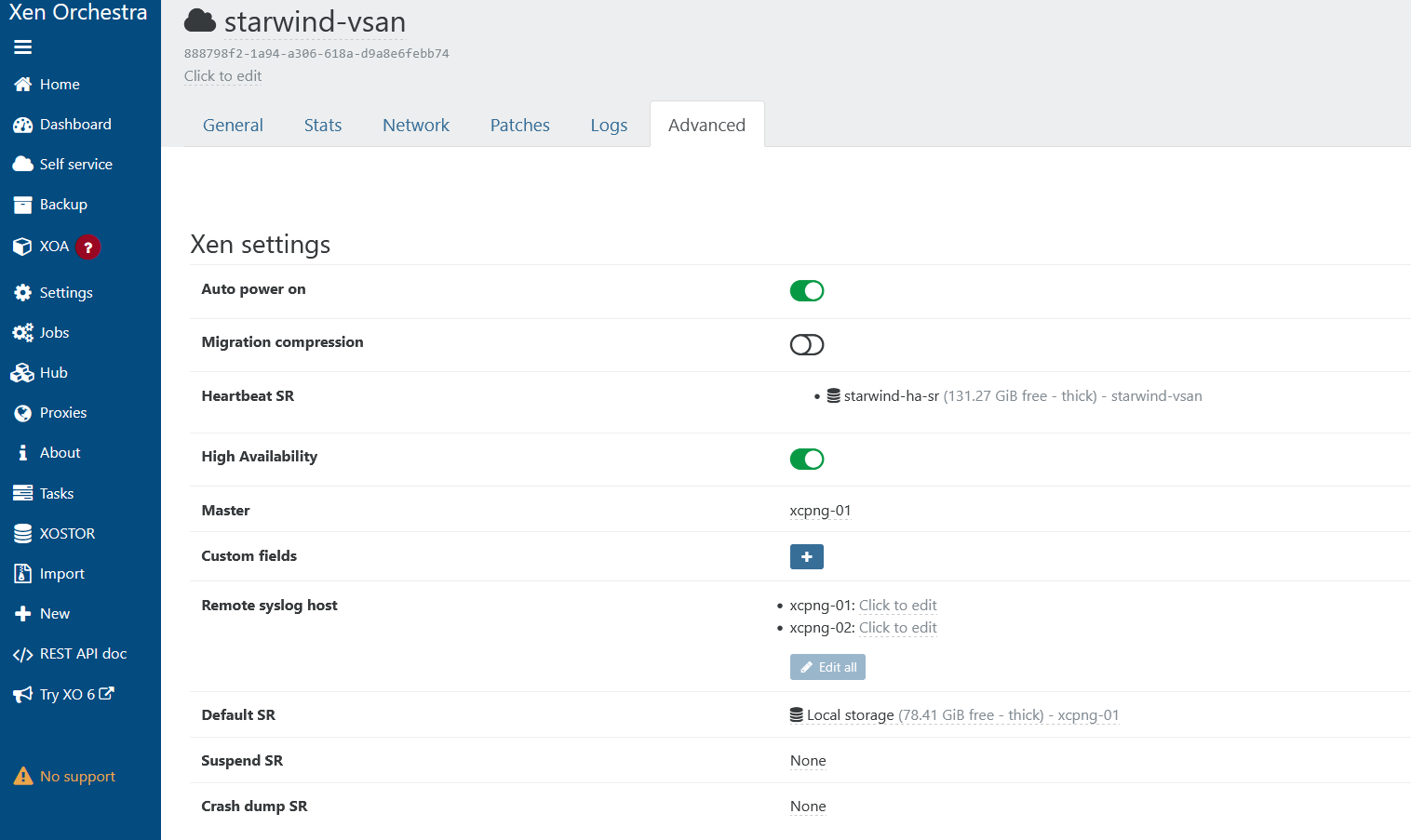Viewport: 1411px width, 840px height.
Task: Select the Advanced tab
Action: coord(707,125)
